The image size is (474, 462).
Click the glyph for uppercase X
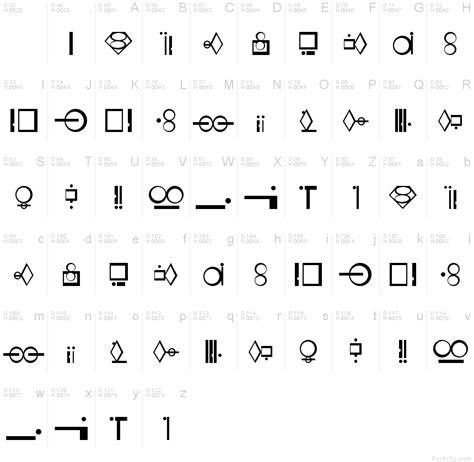point(261,197)
